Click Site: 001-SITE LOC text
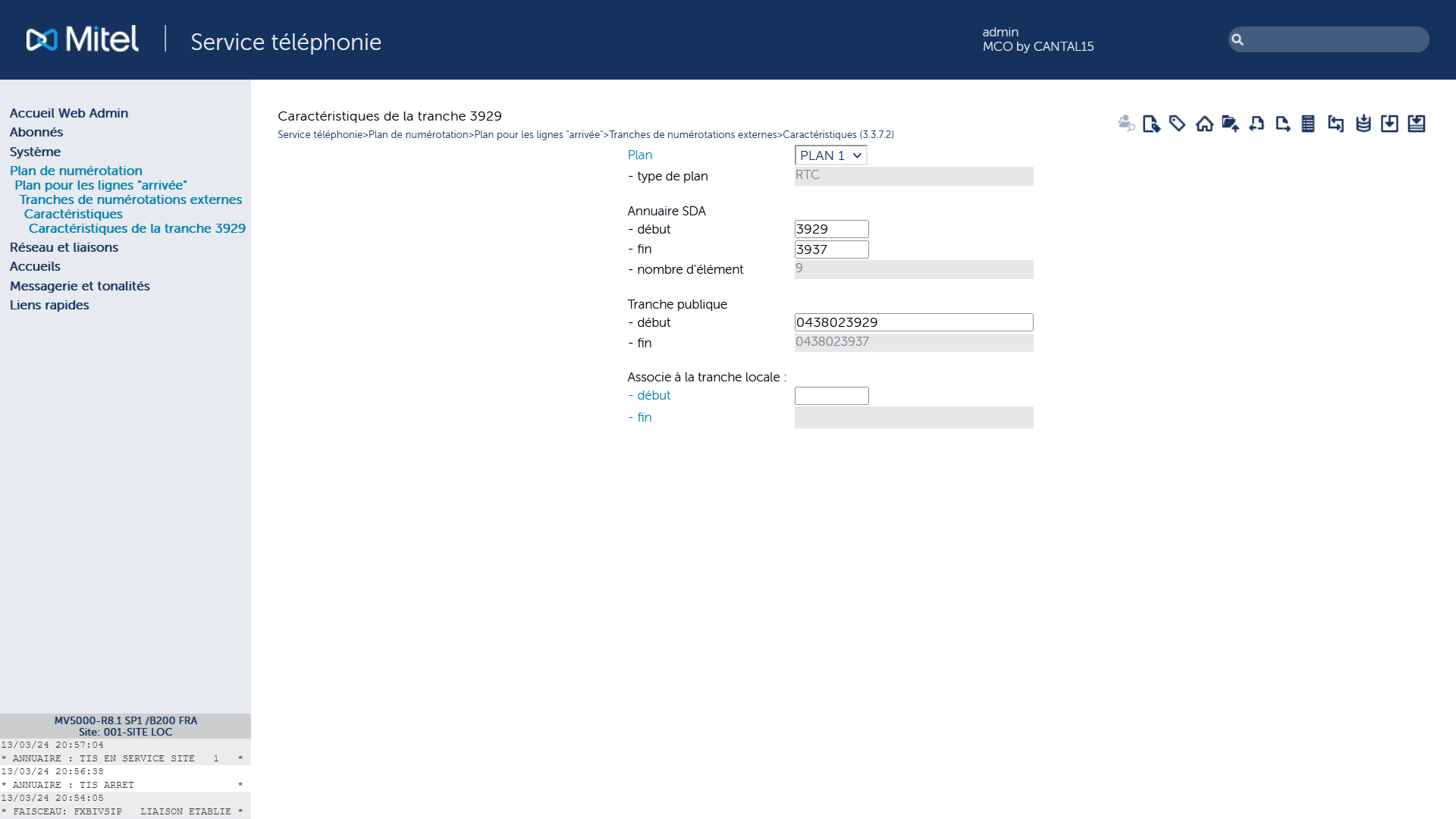This screenshot has height=819, width=1456. [x=126, y=732]
